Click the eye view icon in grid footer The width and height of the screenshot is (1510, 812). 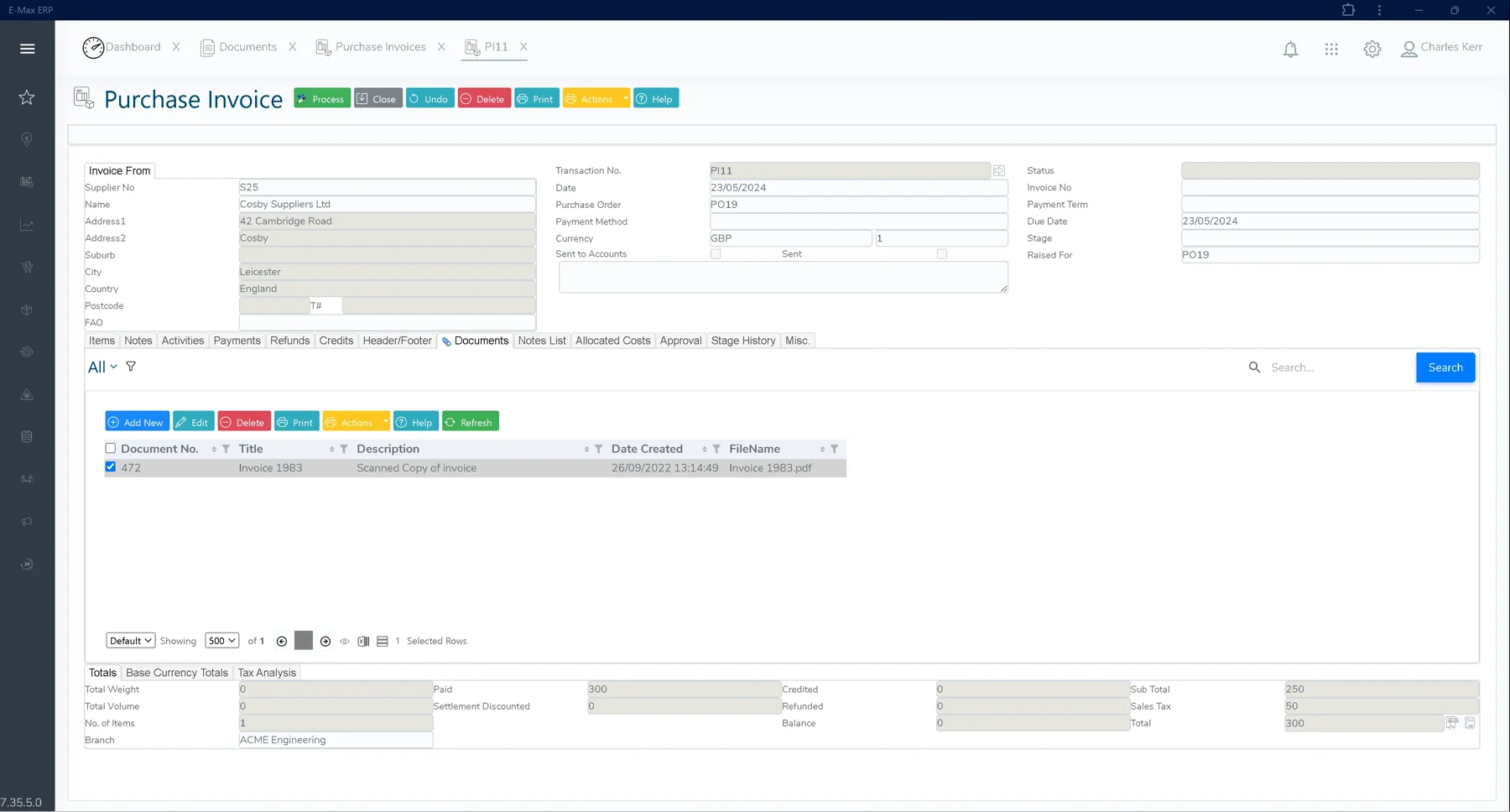click(x=345, y=642)
